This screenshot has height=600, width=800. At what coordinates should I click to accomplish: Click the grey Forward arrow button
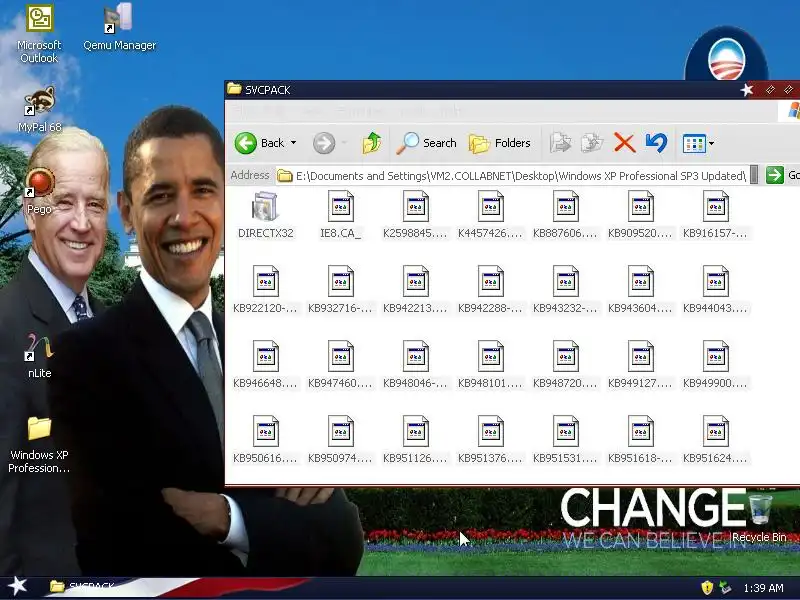(324, 143)
